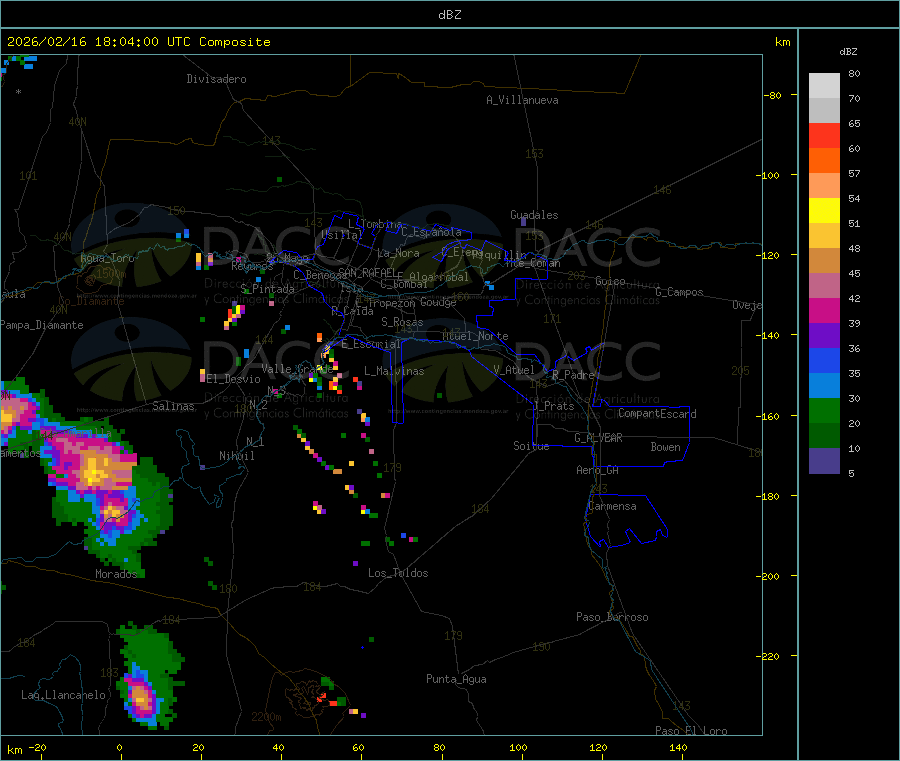Click the Atuel_Norte map label

[475, 336]
